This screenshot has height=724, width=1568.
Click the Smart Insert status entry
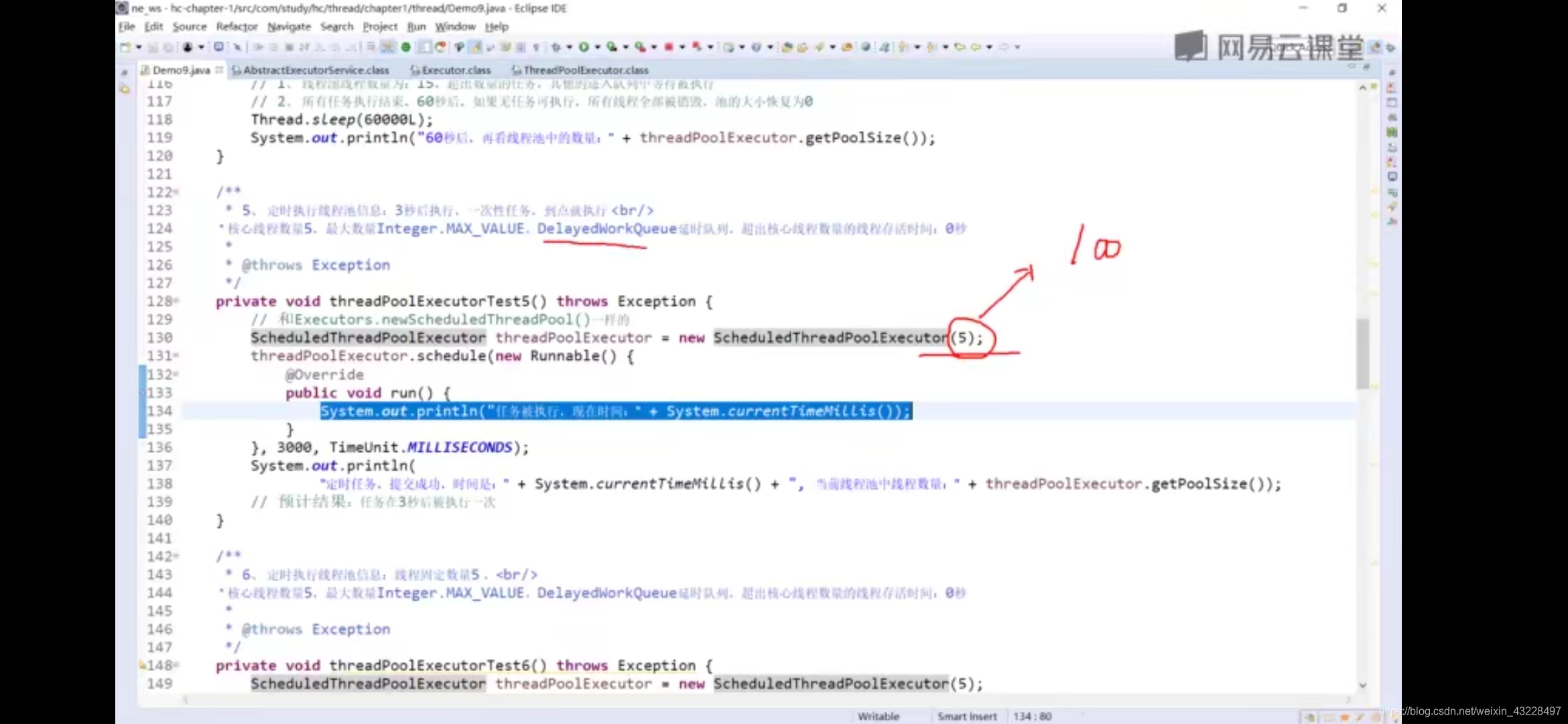pyautogui.click(x=967, y=716)
